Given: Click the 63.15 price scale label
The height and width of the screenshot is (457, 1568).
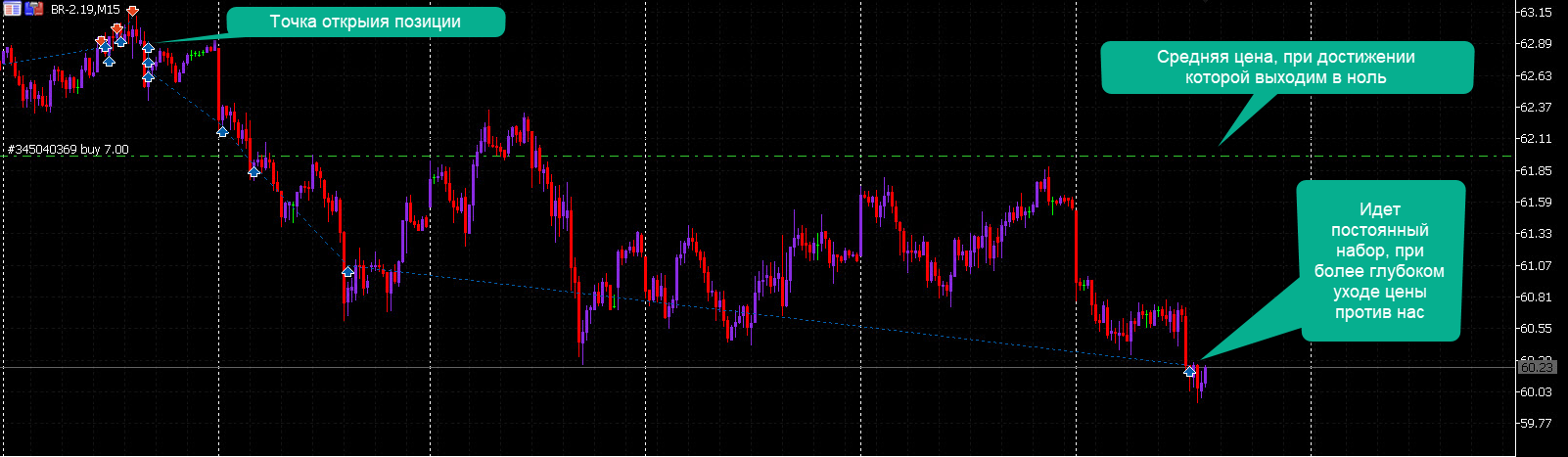Looking at the screenshot, I should click(1536, 13).
